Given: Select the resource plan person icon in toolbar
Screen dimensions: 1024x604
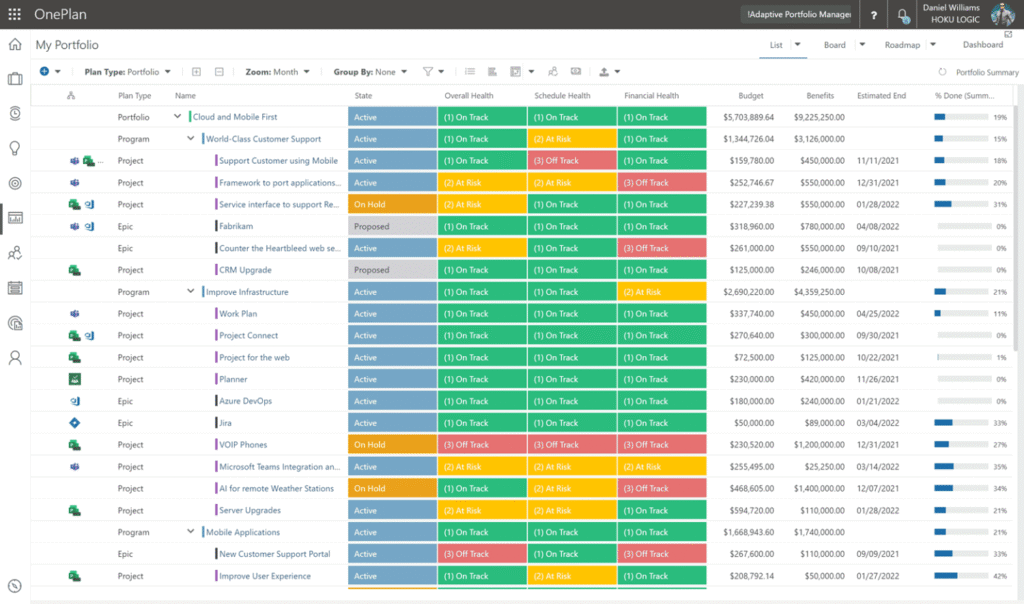Looking at the screenshot, I should [x=553, y=71].
